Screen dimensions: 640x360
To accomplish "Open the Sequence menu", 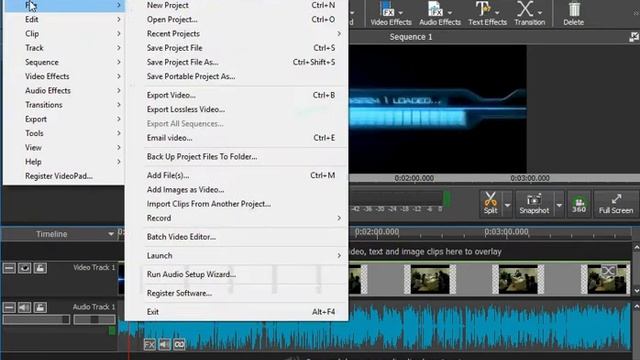I will tap(63, 62).
